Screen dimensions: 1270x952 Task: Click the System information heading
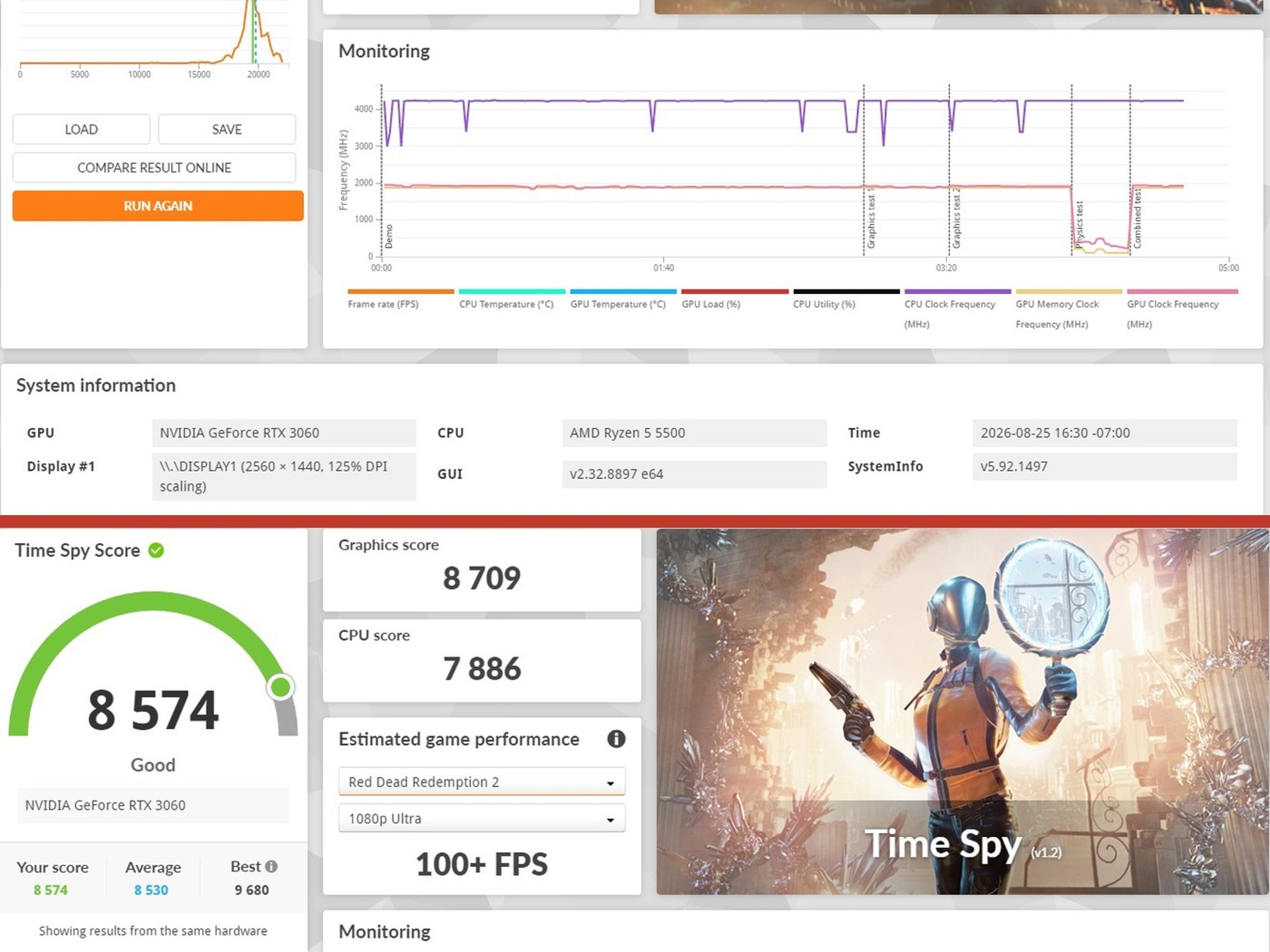96,386
